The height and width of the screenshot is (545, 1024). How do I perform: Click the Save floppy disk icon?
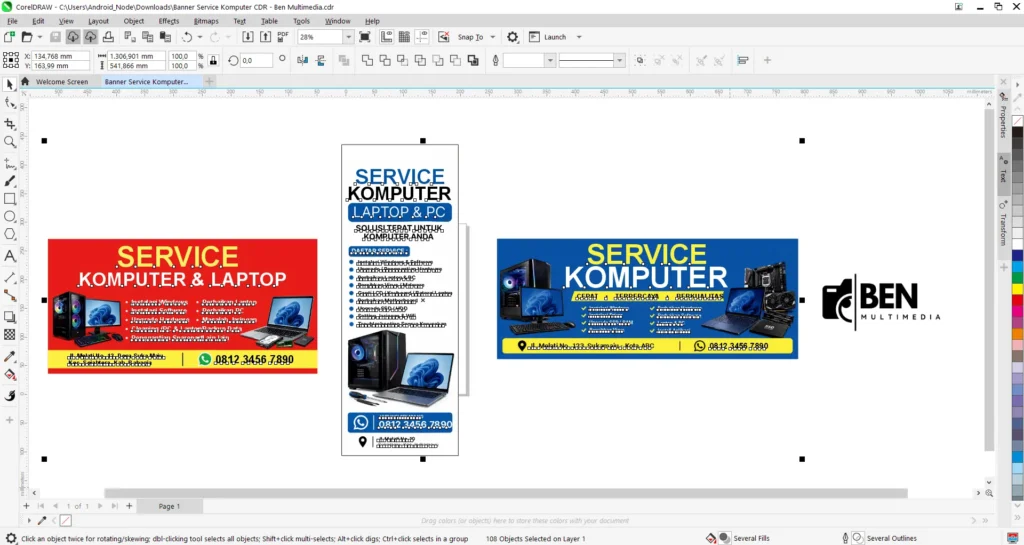tap(56, 37)
